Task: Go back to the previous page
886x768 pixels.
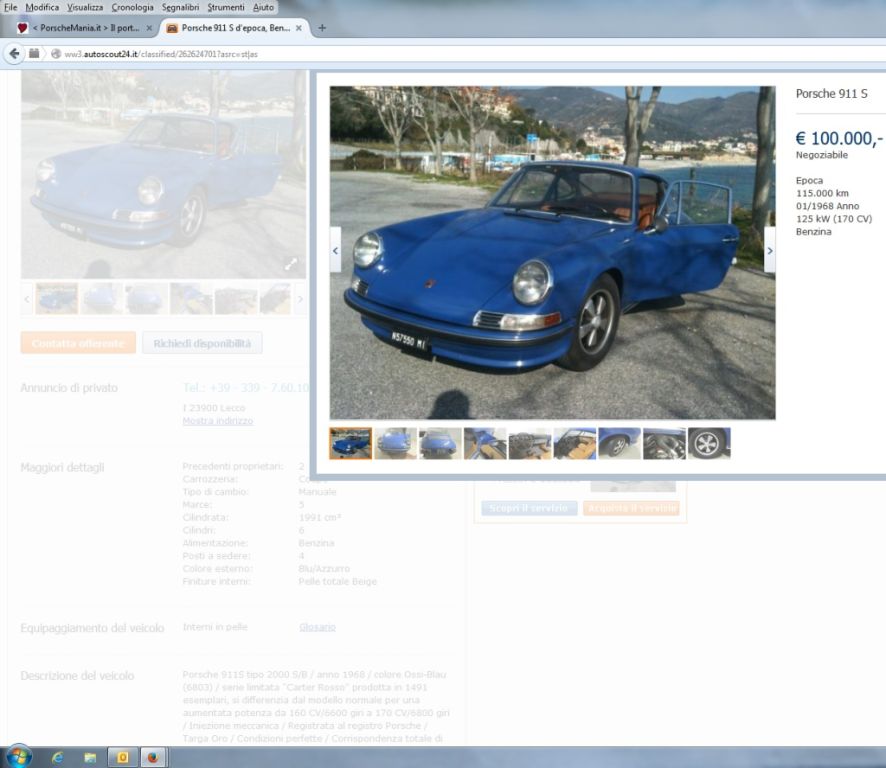Action: (14, 54)
